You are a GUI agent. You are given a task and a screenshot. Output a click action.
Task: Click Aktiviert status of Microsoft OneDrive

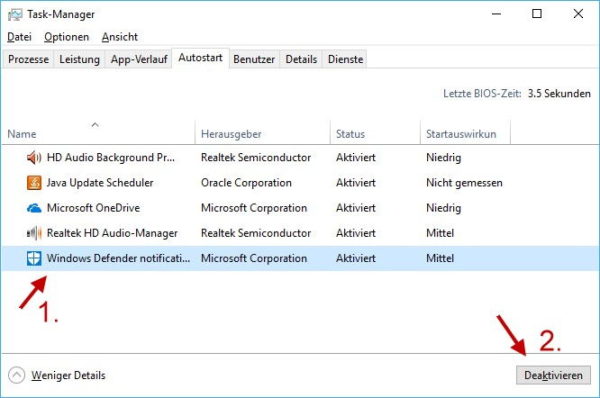(356, 208)
